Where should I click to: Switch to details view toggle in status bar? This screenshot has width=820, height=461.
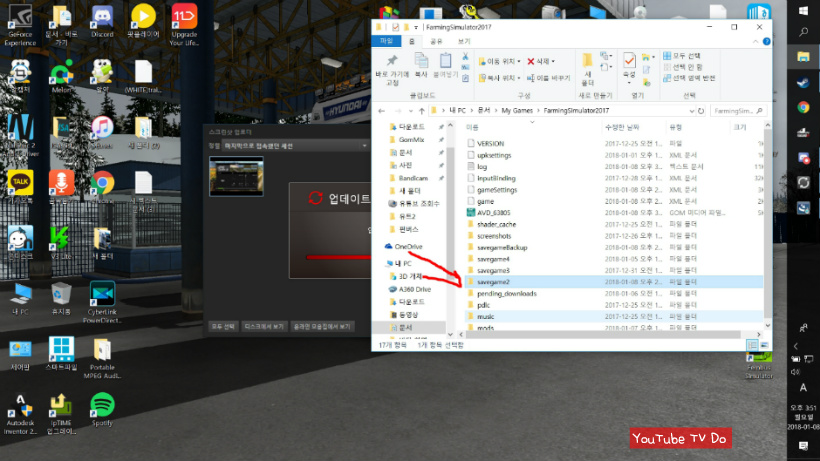coord(752,345)
